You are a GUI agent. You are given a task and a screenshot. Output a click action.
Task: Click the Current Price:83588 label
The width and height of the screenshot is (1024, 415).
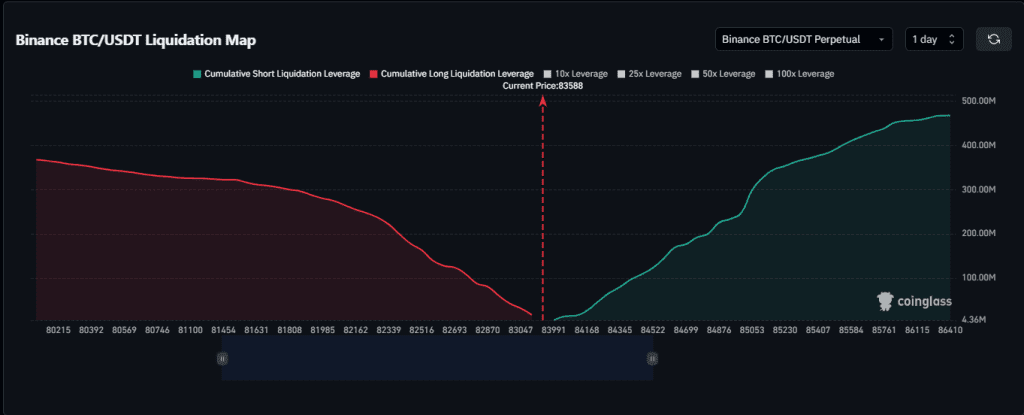pyautogui.click(x=543, y=86)
